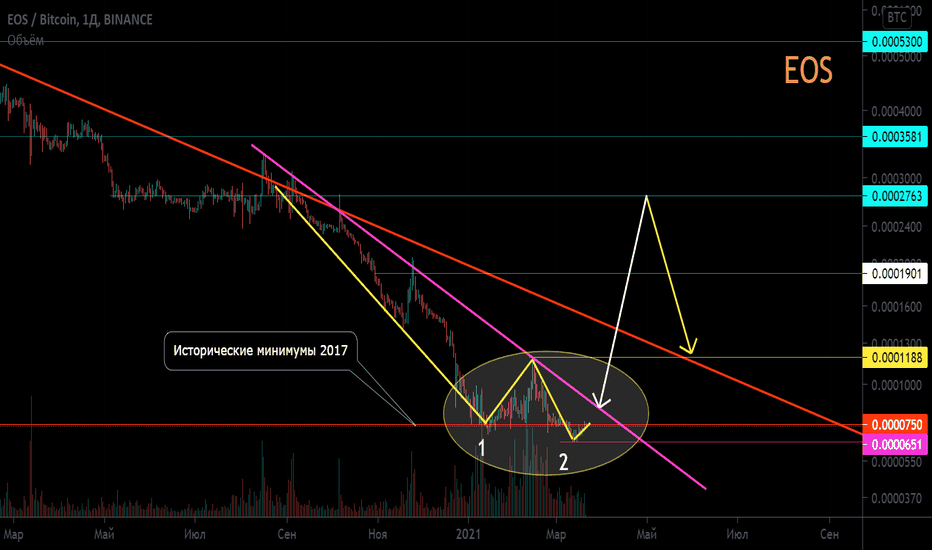
Task: Click the Исторические минимумы 2017 callout
Action: (260, 351)
